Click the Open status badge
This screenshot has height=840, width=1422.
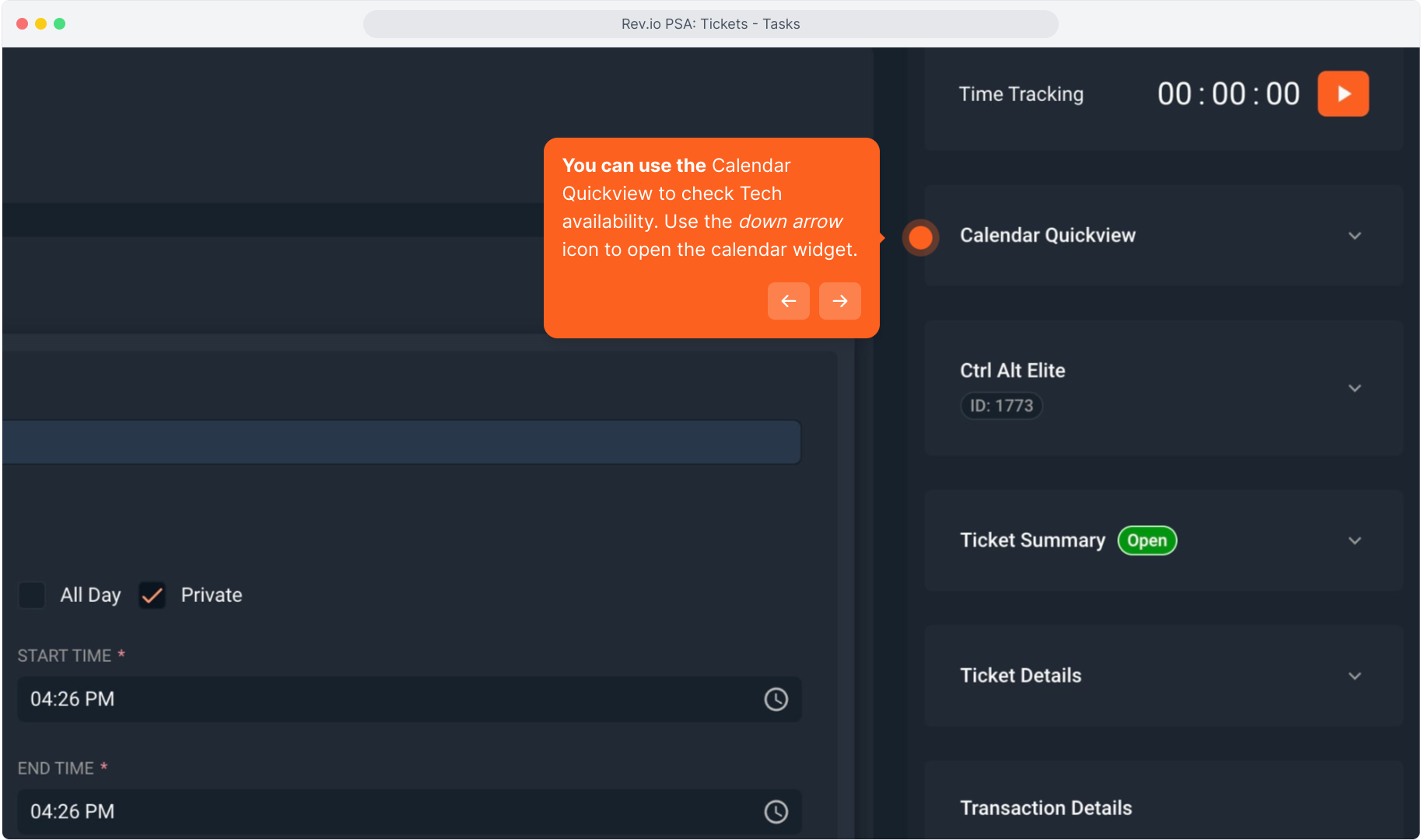[x=1147, y=541]
